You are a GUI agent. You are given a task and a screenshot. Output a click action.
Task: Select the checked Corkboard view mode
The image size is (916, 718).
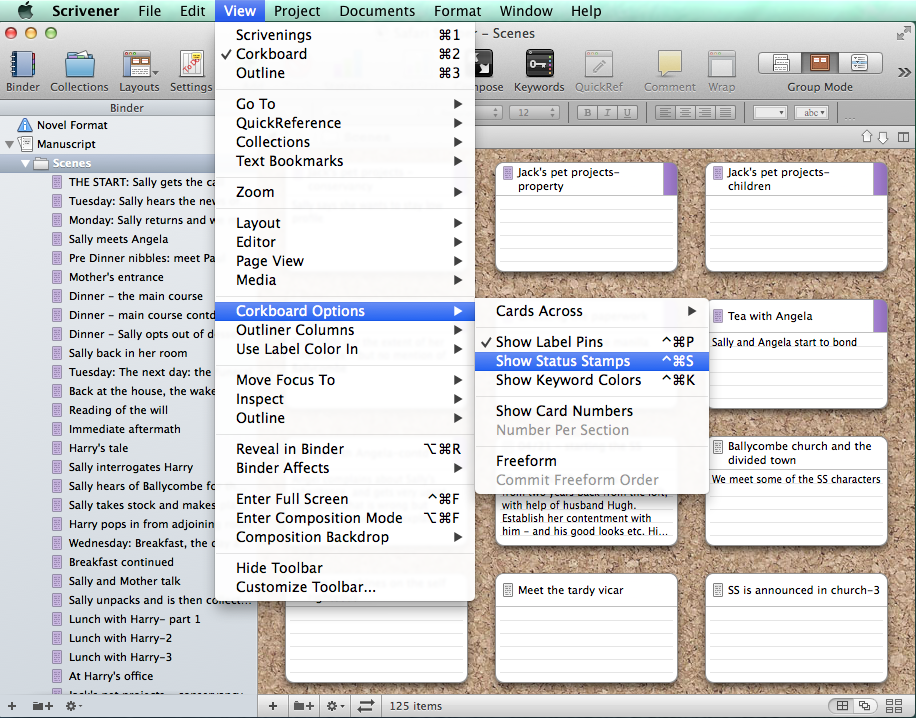(345, 54)
